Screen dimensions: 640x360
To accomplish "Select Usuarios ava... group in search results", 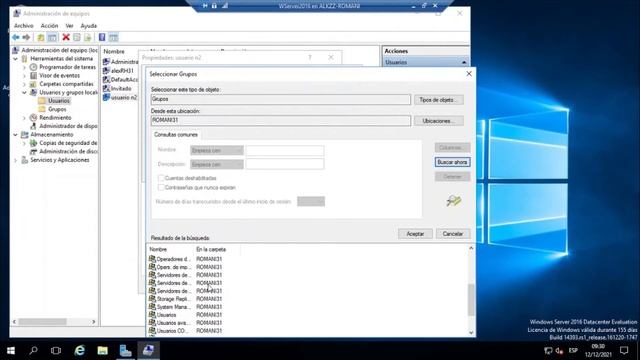I will click(173, 323).
